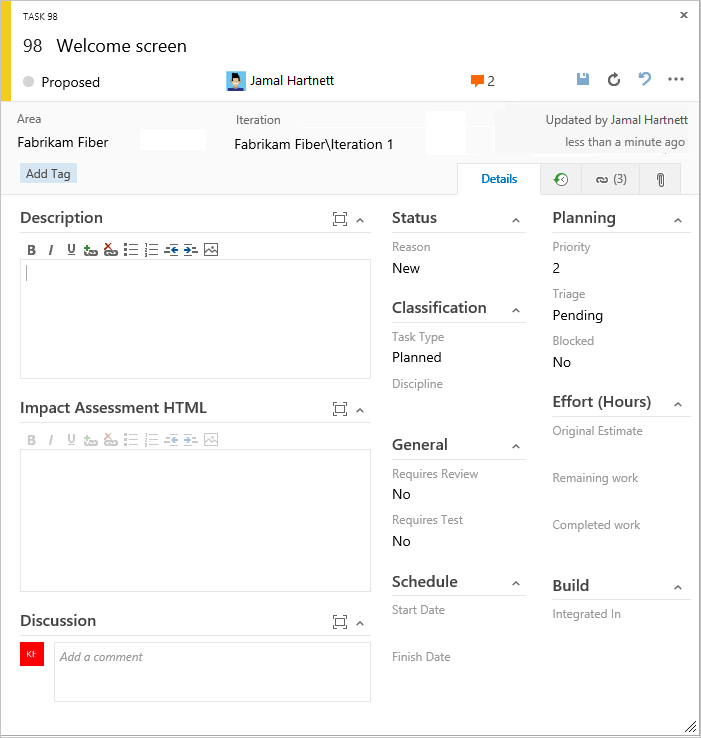Click Italic in the Impact Assessment toolbar
Image resolution: width=701 pixels, height=738 pixels.
pos(51,440)
